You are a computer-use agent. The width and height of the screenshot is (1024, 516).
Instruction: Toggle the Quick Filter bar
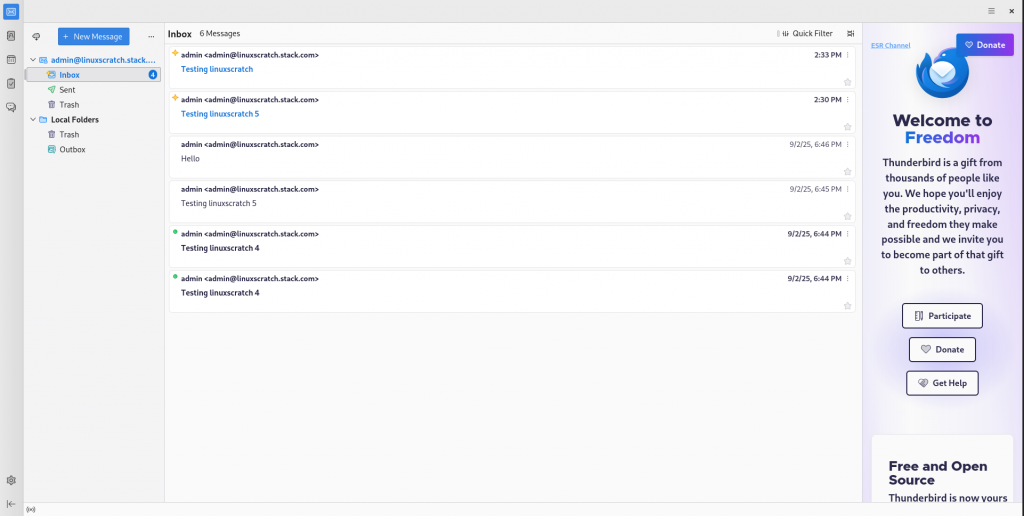tap(807, 33)
